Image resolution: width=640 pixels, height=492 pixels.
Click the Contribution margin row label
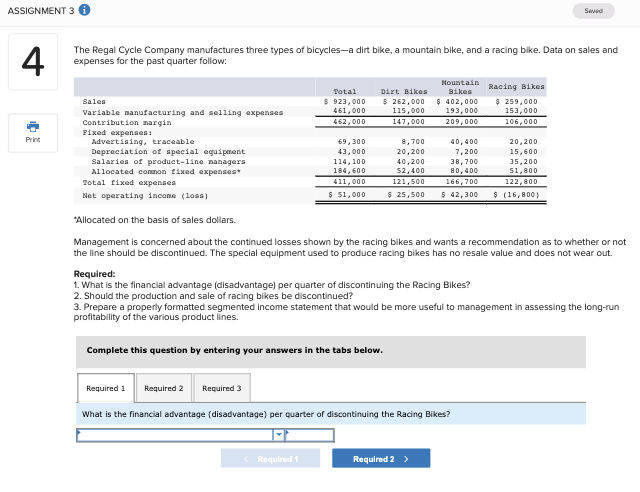pyautogui.click(x=127, y=122)
